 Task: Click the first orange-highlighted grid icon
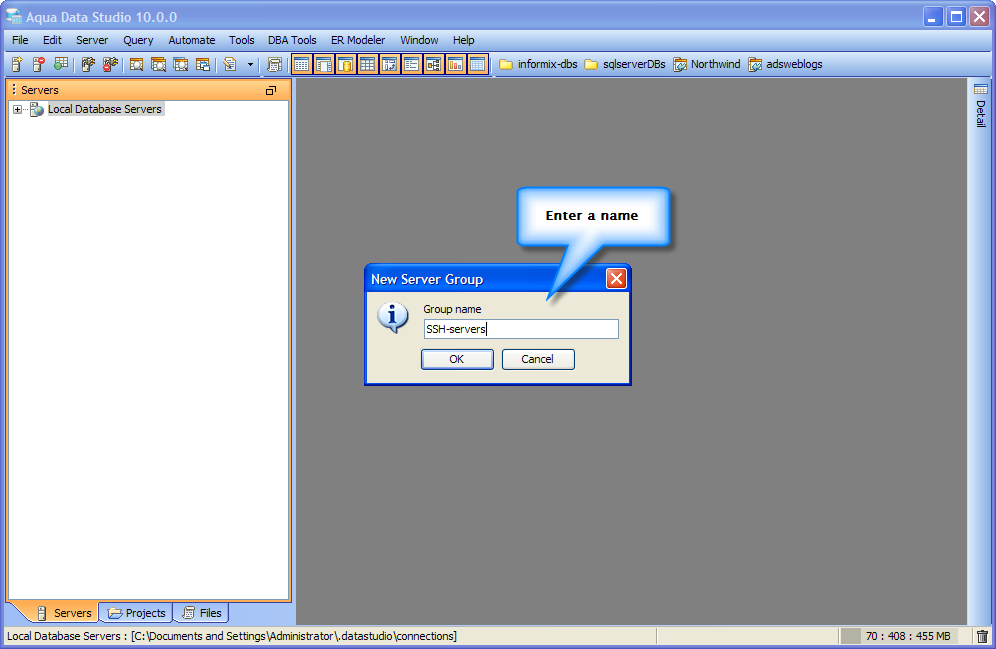[302, 64]
